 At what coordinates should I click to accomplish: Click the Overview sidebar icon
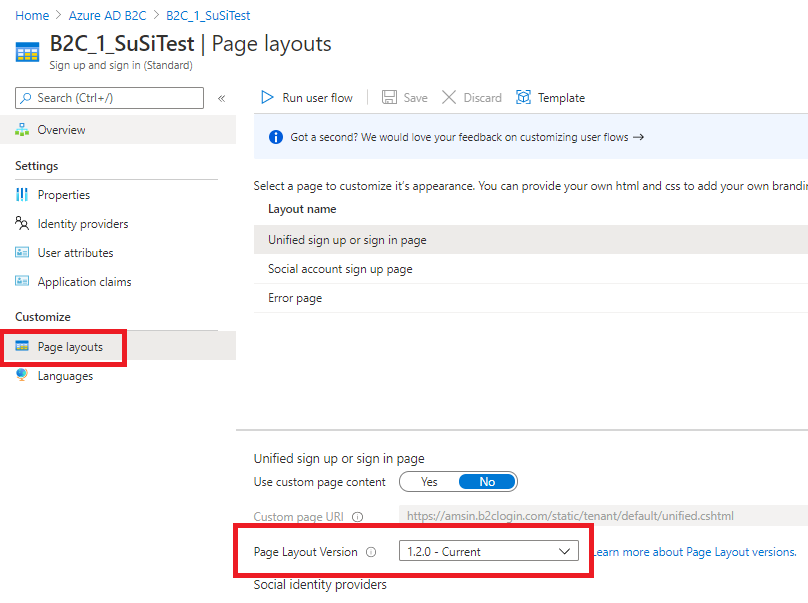(x=22, y=129)
